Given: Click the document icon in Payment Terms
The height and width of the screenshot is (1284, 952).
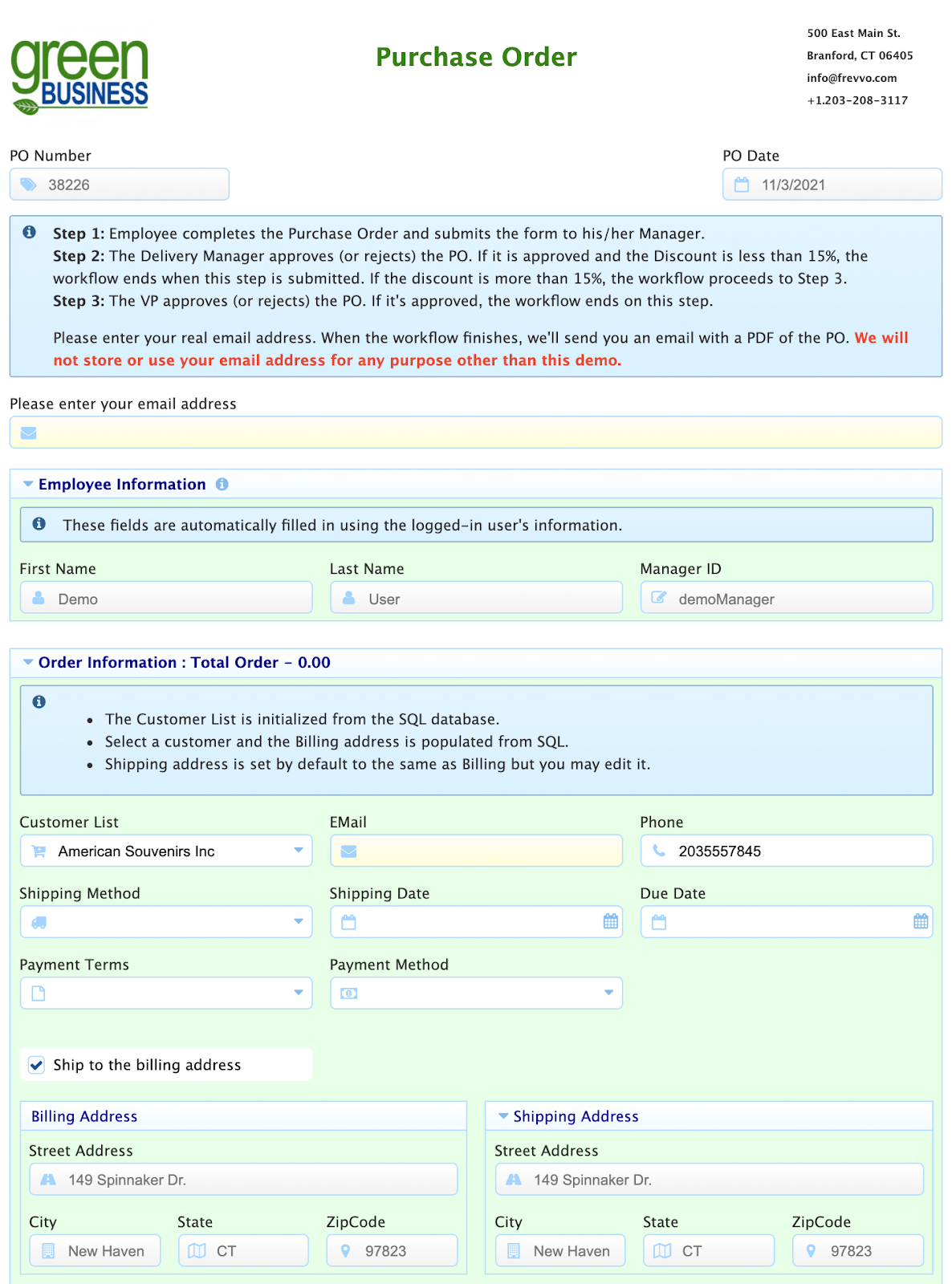Looking at the screenshot, I should tap(38, 993).
